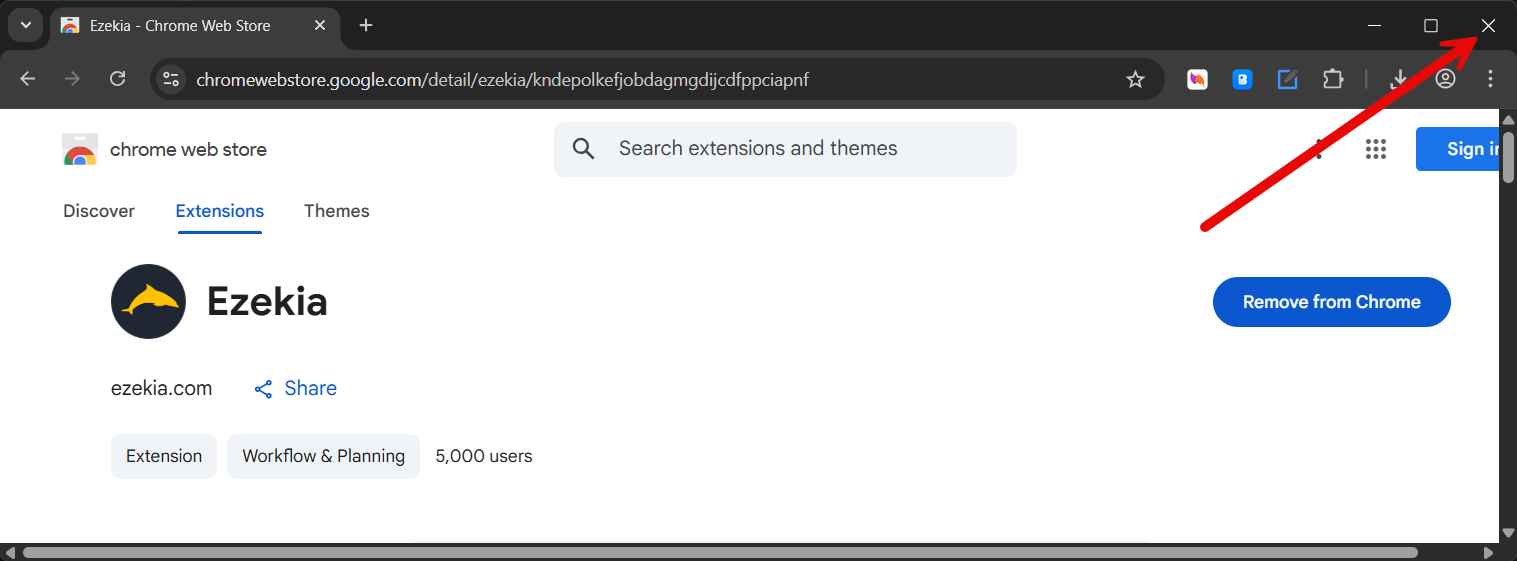Open the Chrome three-dot menu
The height and width of the screenshot is (561, 1517).
(1490, 79)
